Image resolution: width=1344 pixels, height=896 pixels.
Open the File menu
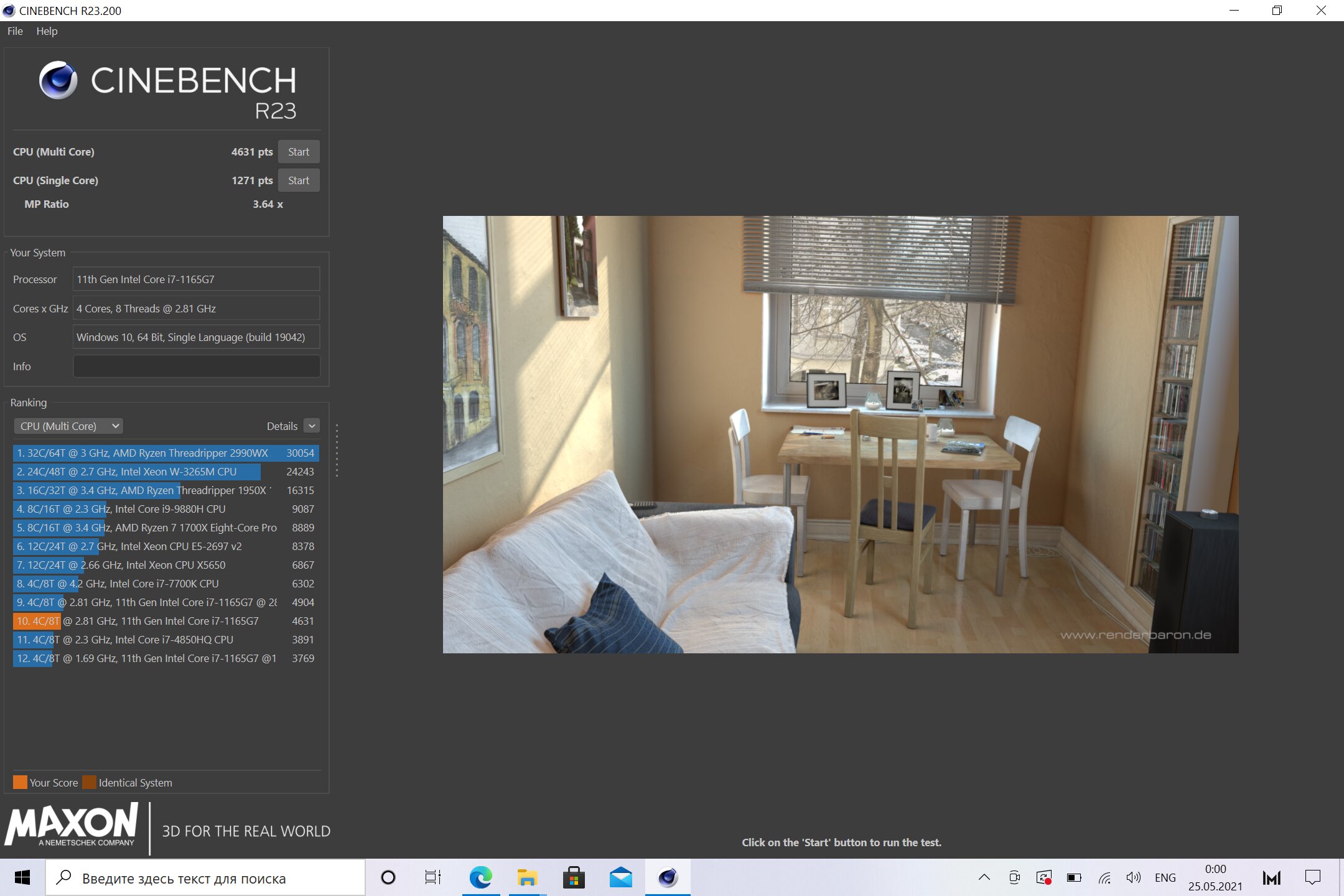tap(15, 31)
